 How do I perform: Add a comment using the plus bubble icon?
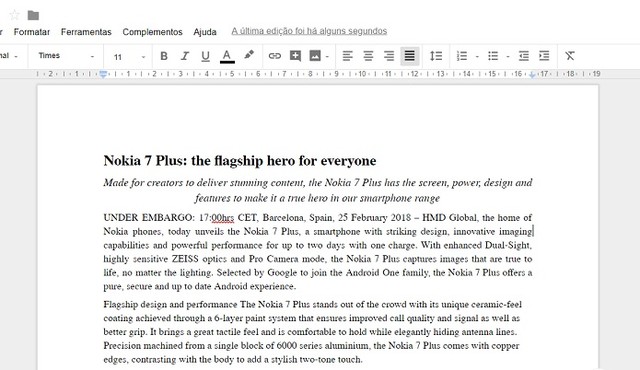tap(295, 56)
